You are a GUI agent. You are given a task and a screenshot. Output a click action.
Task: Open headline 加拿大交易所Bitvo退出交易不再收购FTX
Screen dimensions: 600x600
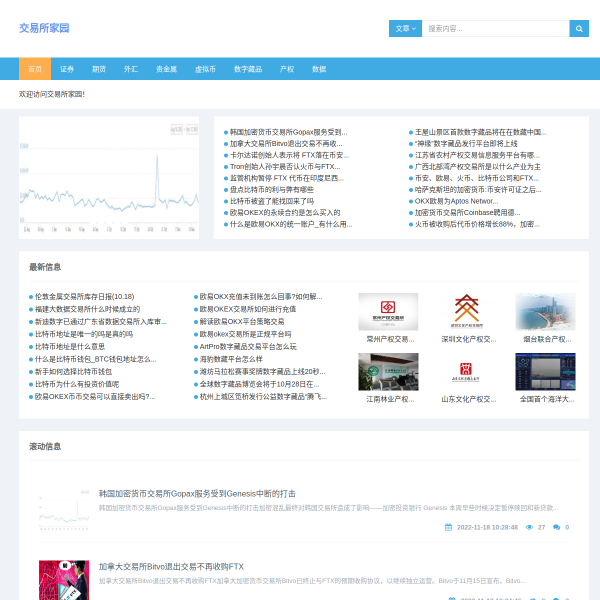pyautogui.click(x=171, y=567)
